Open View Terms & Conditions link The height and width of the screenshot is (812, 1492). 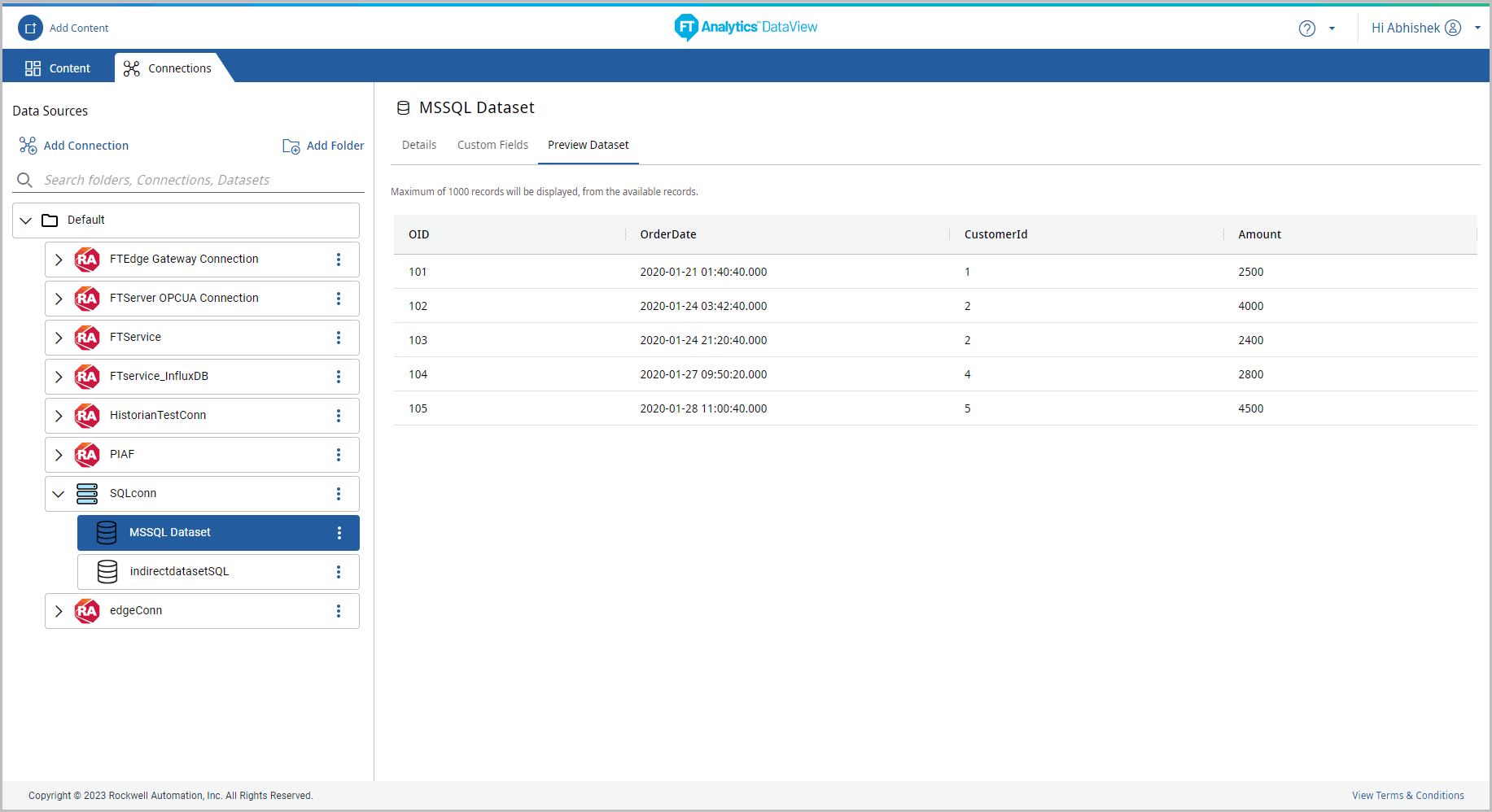point(1407,796)
